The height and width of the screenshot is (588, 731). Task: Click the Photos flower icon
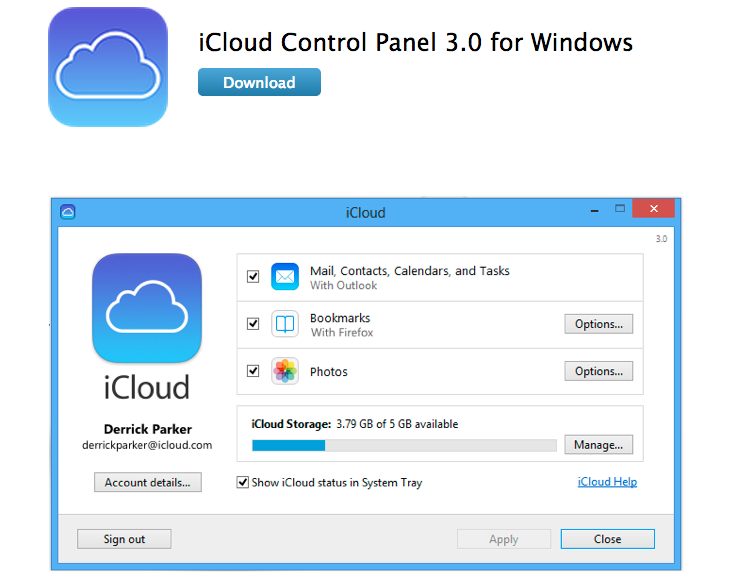click(x=285, y=371)
